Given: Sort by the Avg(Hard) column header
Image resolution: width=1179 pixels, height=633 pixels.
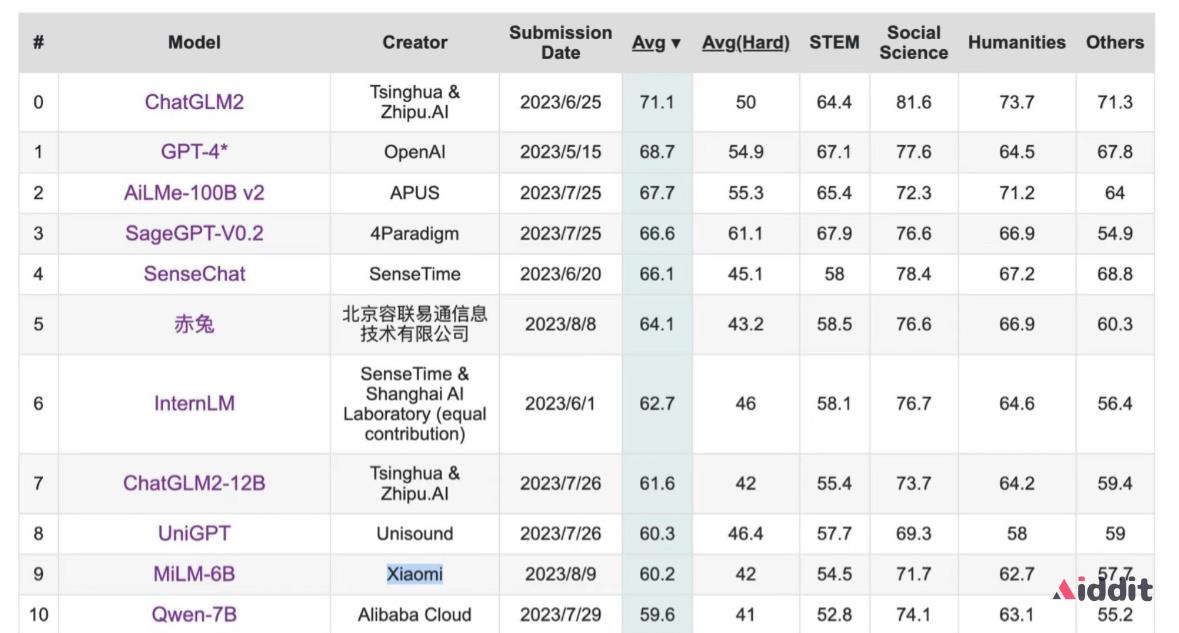Looking at the screenshot, I should pyautogui.click(x=745, y=43).
